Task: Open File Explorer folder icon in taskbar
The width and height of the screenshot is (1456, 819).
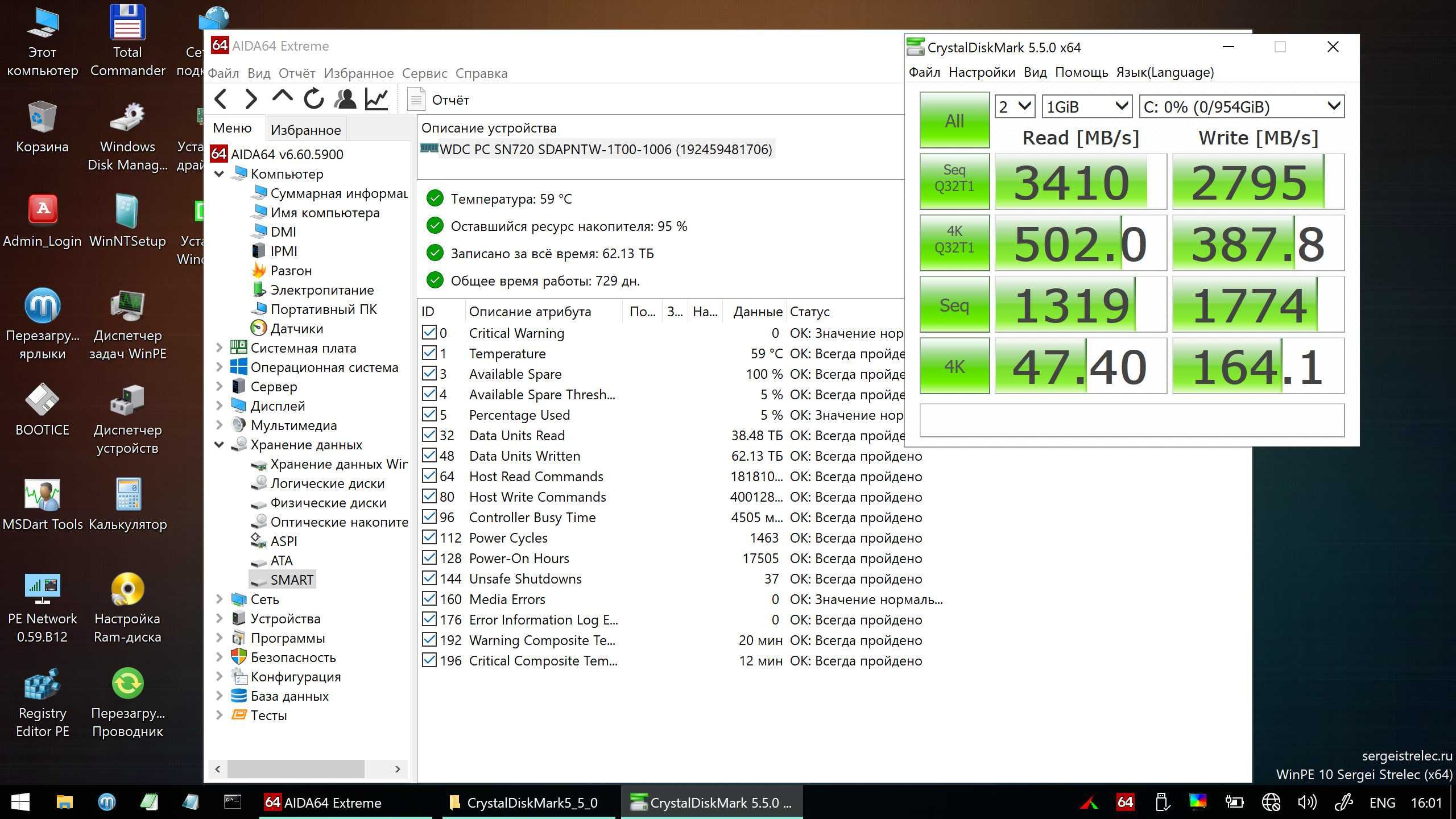Action: pos(65,803)
